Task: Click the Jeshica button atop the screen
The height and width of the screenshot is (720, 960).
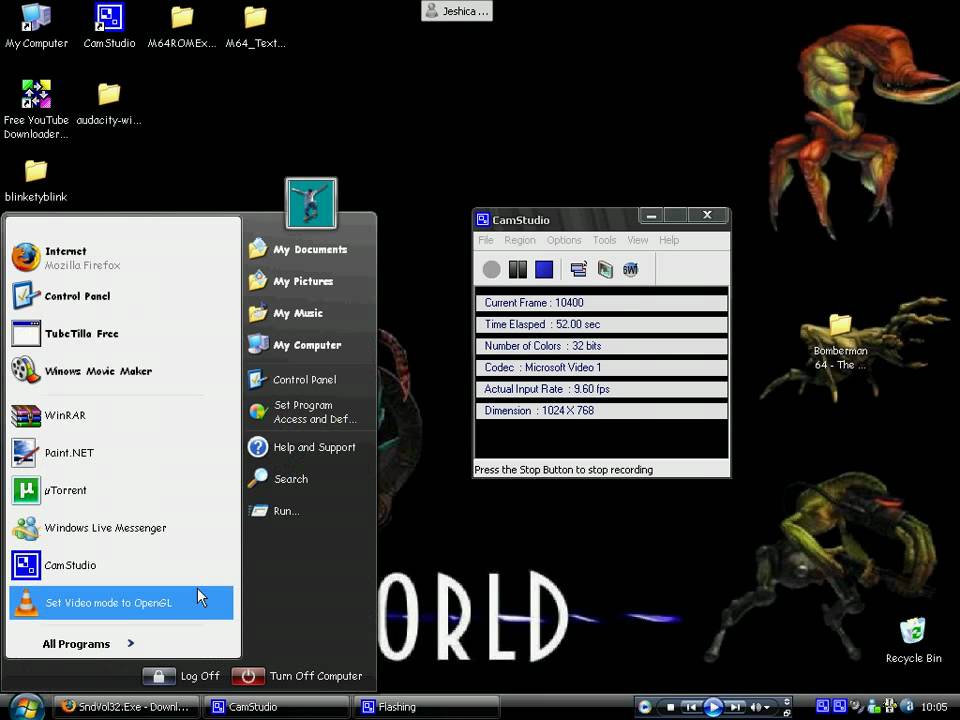Action: [x=457, y=11]
